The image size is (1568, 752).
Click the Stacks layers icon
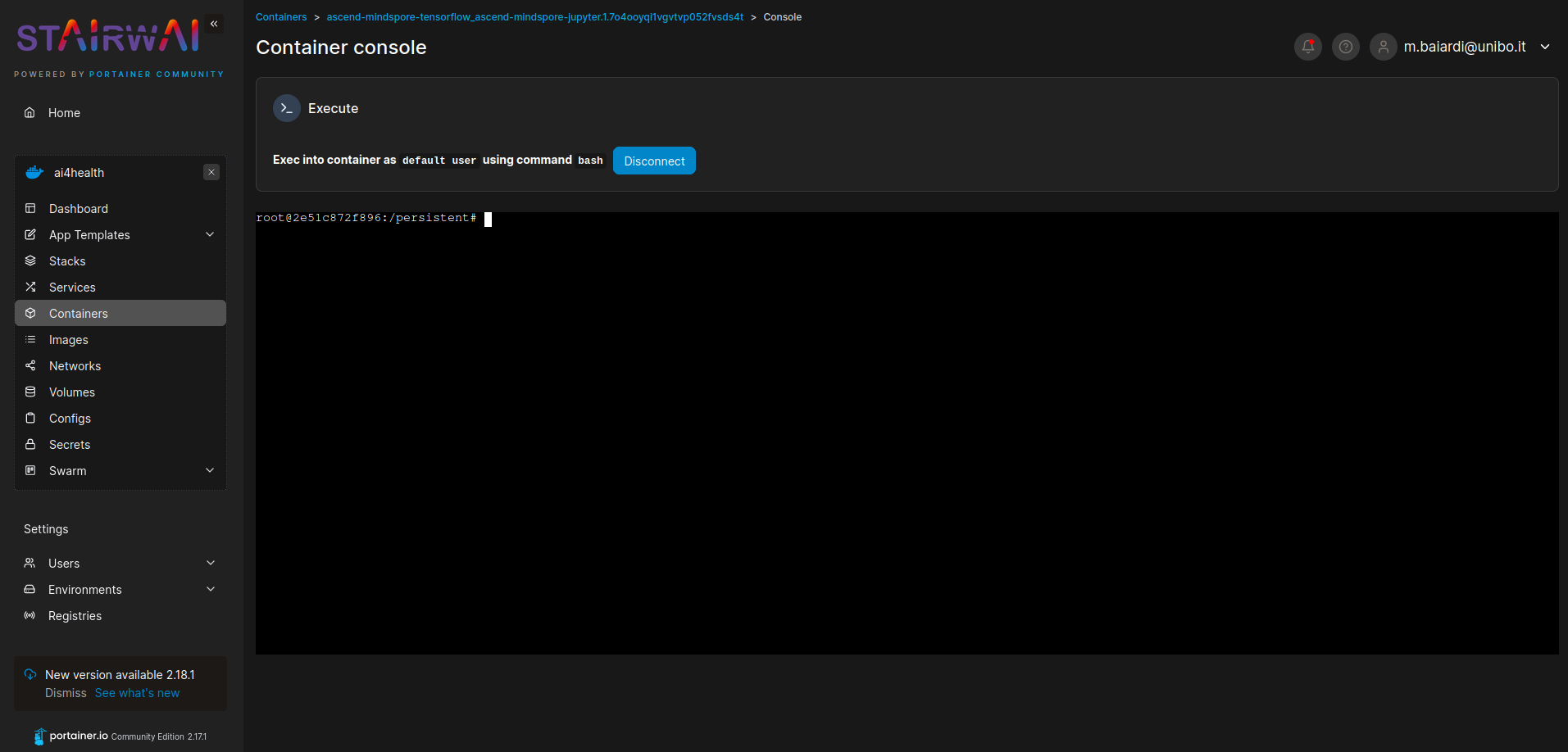pos(30,261)
